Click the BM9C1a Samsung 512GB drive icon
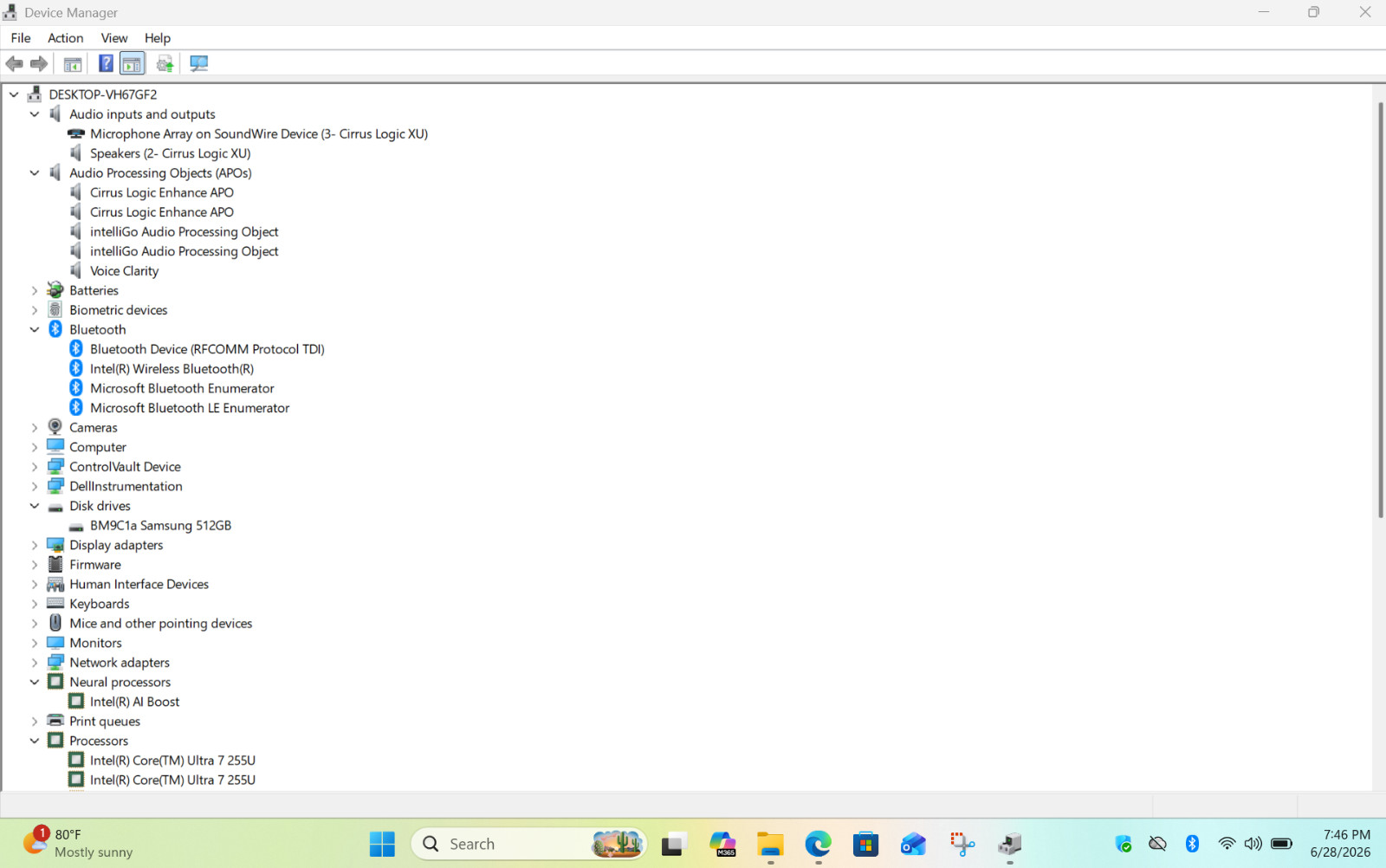The width and height of the screenshot is (1386, 868). tap(76, 526)
